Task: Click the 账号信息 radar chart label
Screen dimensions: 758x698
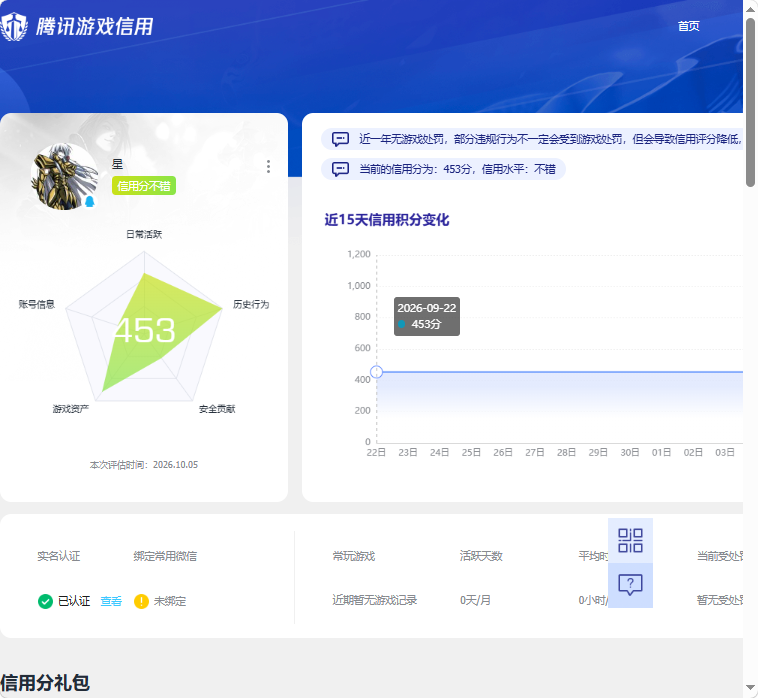Action: (37, 304)
